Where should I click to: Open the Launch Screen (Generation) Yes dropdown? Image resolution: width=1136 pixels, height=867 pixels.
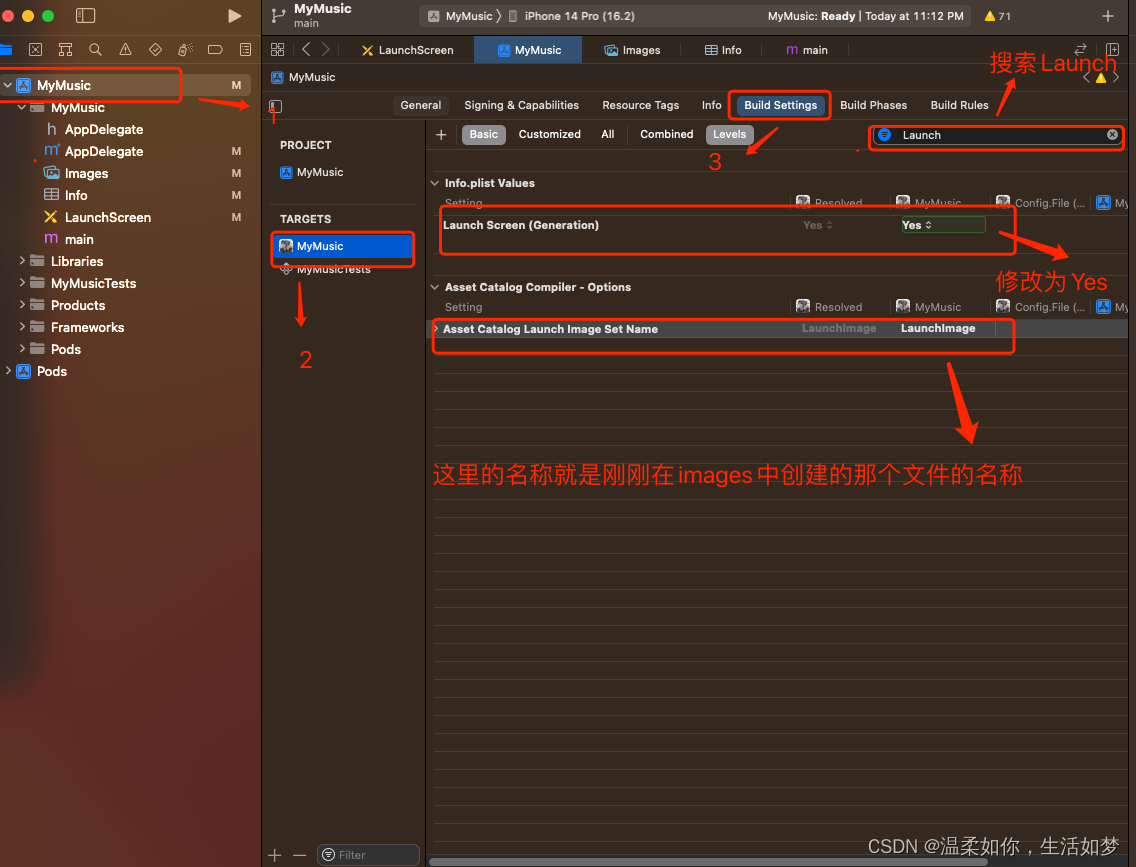click(x=941, y=225)
